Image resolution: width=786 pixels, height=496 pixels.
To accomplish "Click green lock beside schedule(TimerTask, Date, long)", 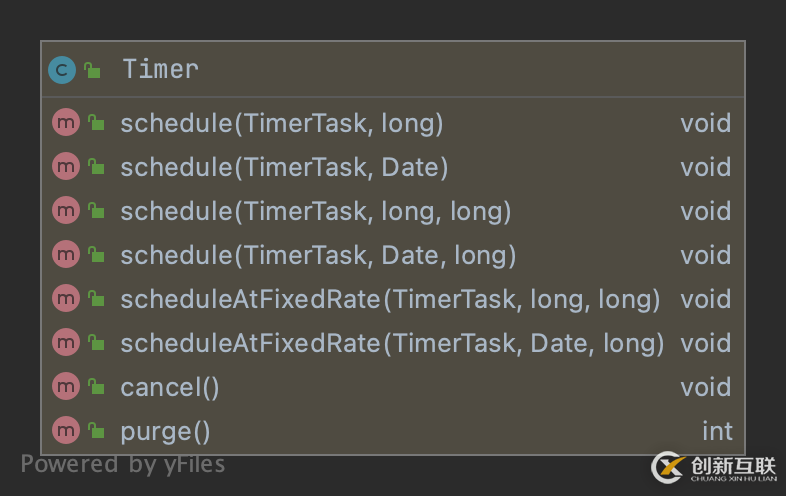I will 96,255.
